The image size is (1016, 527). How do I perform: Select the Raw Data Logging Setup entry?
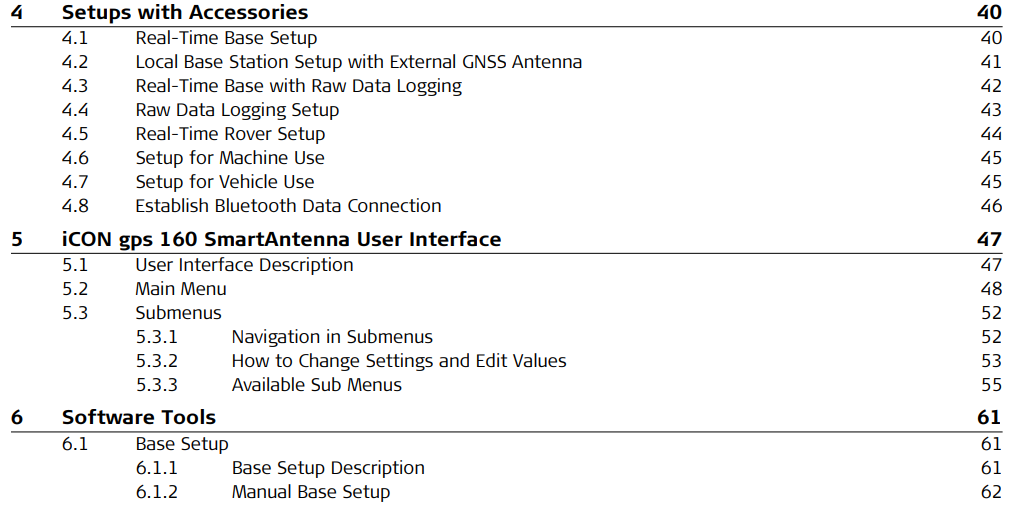(237, 110)
